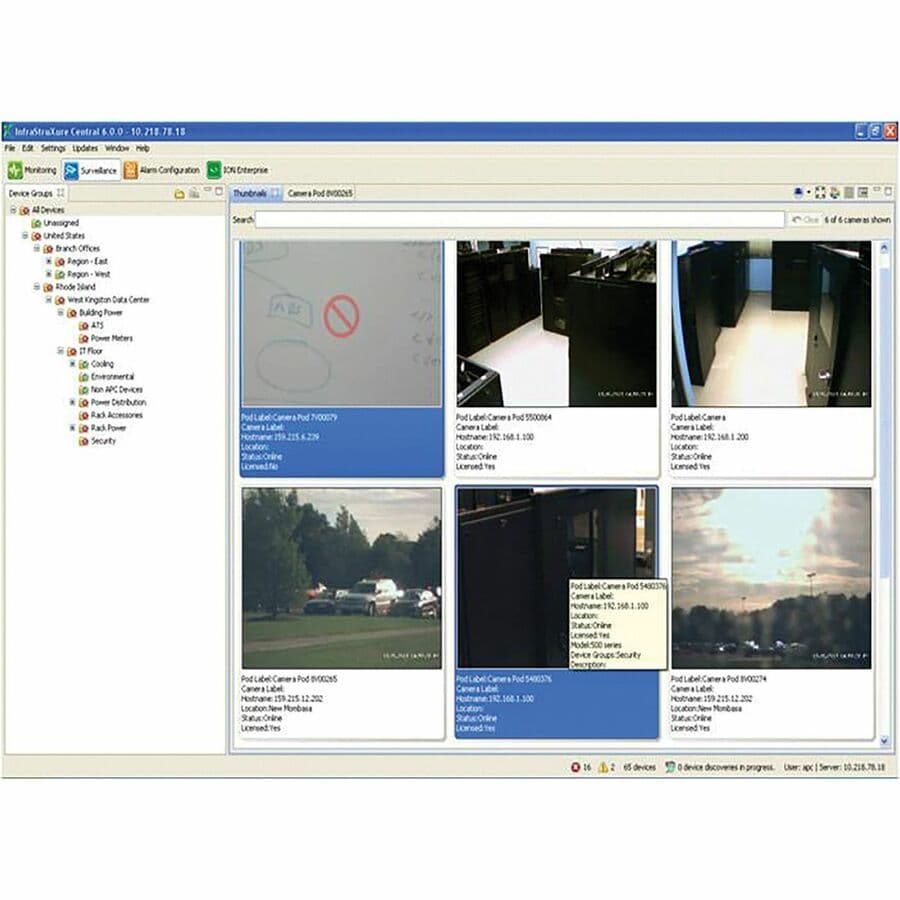Click the user icon in the thumbnails toolbar
Image resolution: width=900 pixels, height=900 pixels.
pyautogui.click(x=798, y=191)
